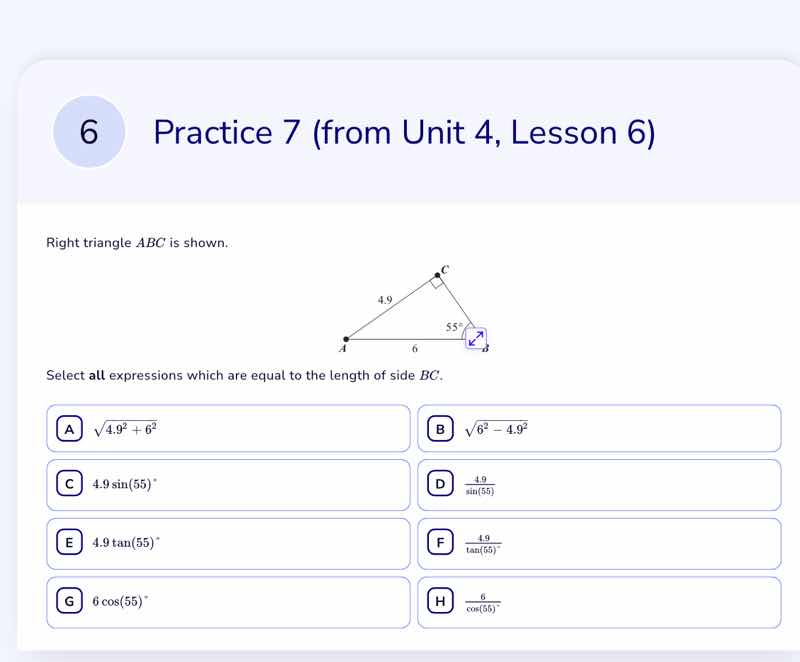This screenshot has height=662, width=800.
Task: Click the letter B badge icon
Action: pyautogui.click(x=440, y=428)
